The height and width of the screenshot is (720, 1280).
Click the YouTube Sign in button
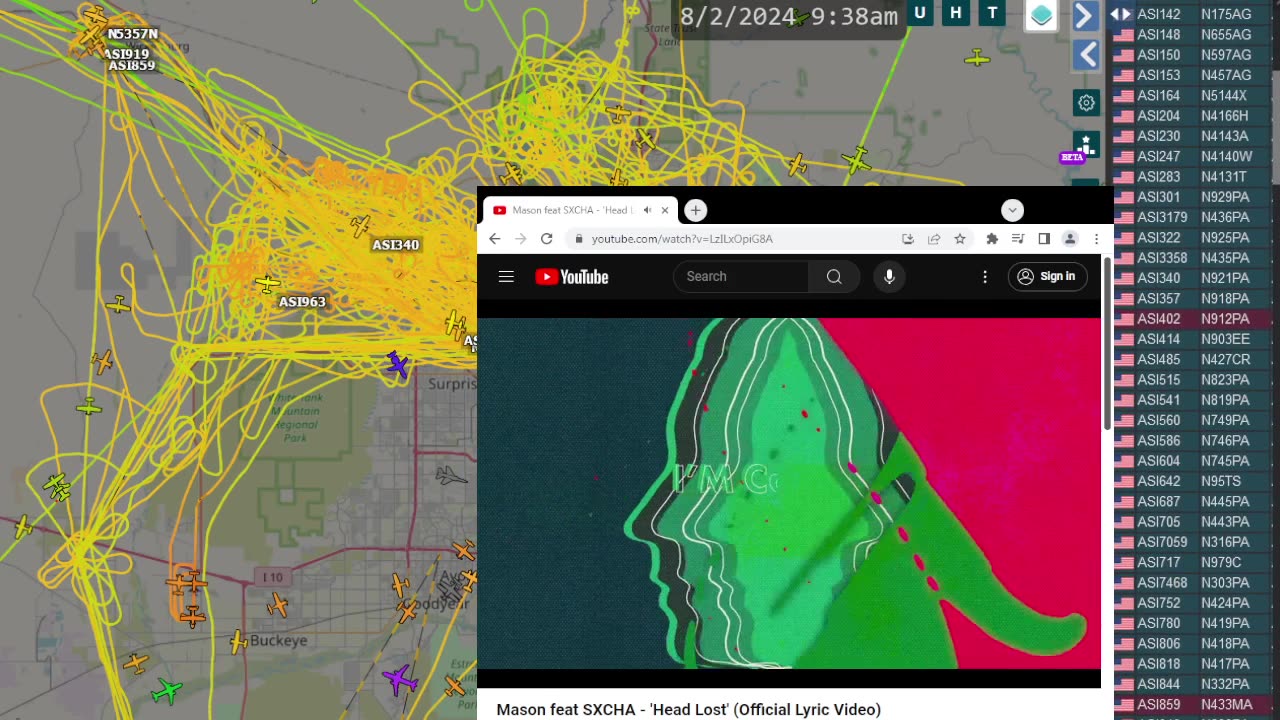point(1047,277)
